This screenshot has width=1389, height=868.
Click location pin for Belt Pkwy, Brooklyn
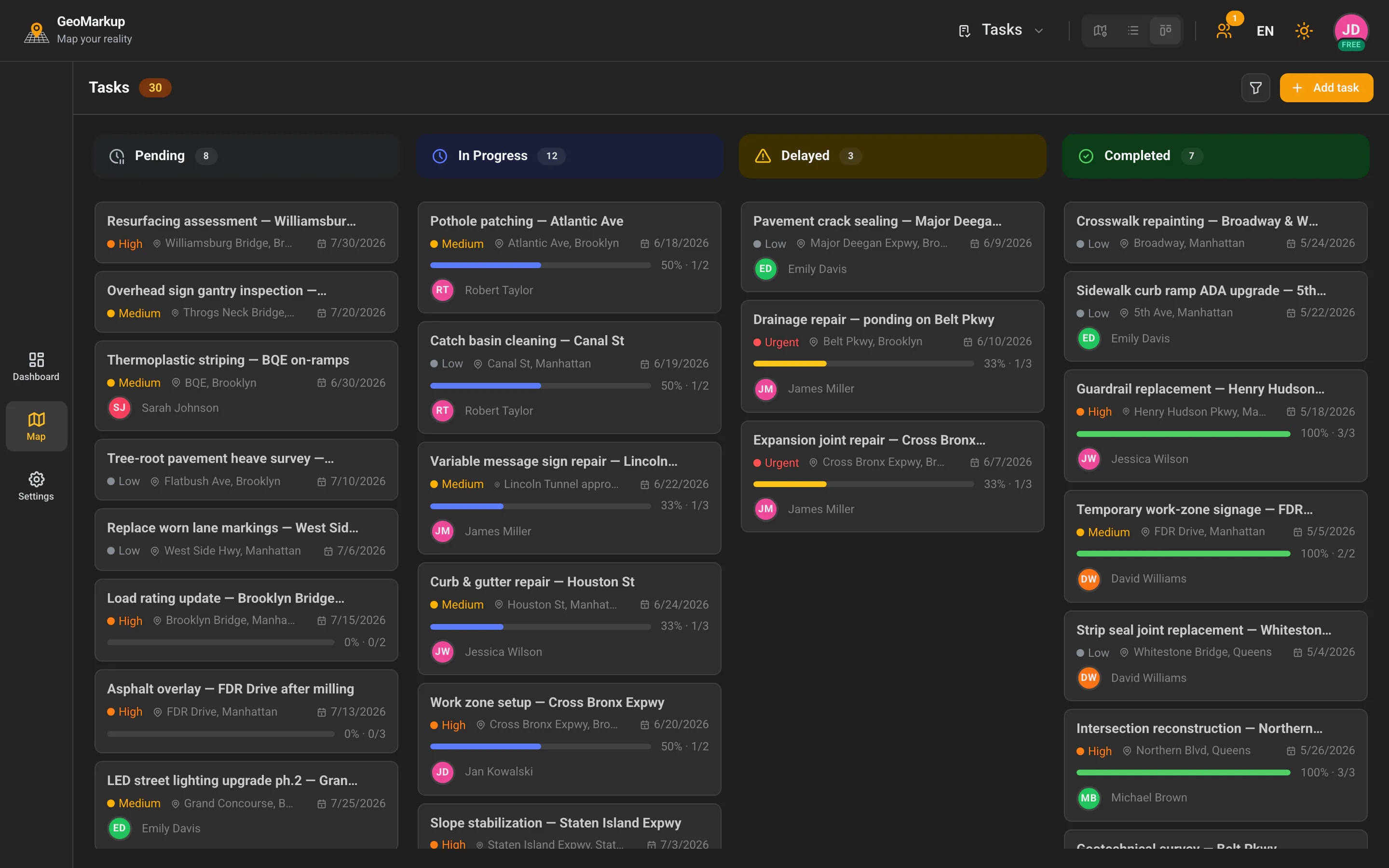point(813,341)
